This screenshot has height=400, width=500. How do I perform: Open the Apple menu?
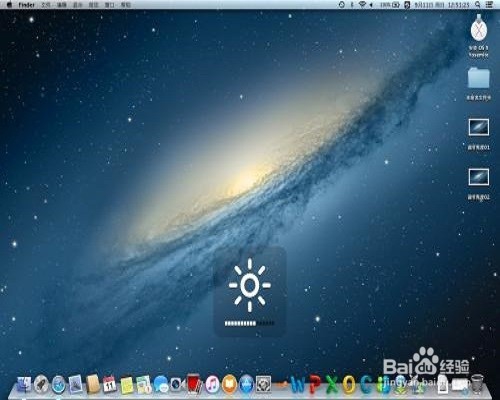[x=9, y=5]
